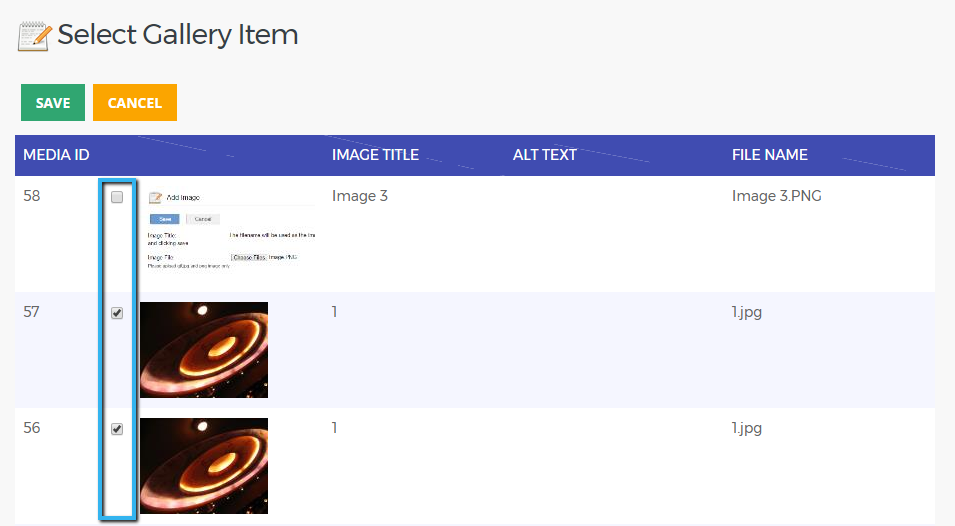Click the orange CANCEL button

tap(135, 102)
